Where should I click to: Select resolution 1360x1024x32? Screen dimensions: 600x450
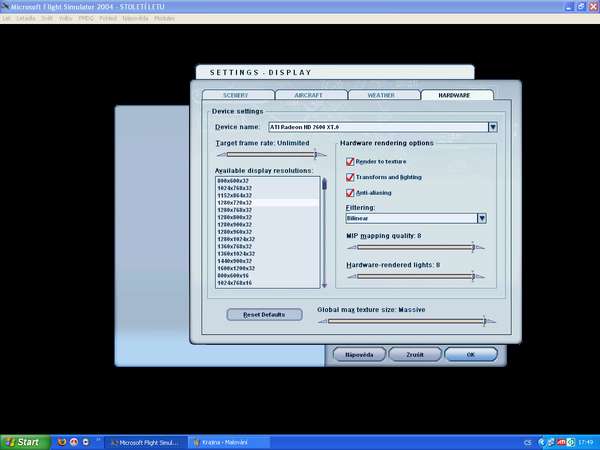[267, 254]
